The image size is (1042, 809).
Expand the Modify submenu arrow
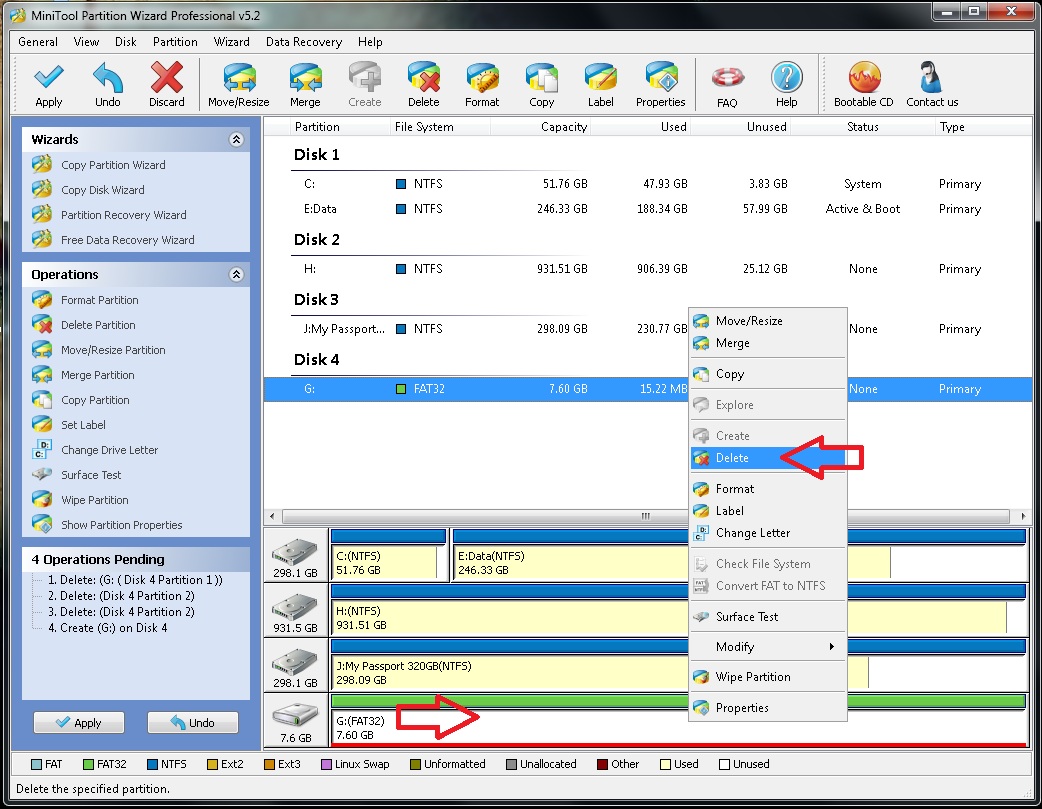tap(831, 647)
